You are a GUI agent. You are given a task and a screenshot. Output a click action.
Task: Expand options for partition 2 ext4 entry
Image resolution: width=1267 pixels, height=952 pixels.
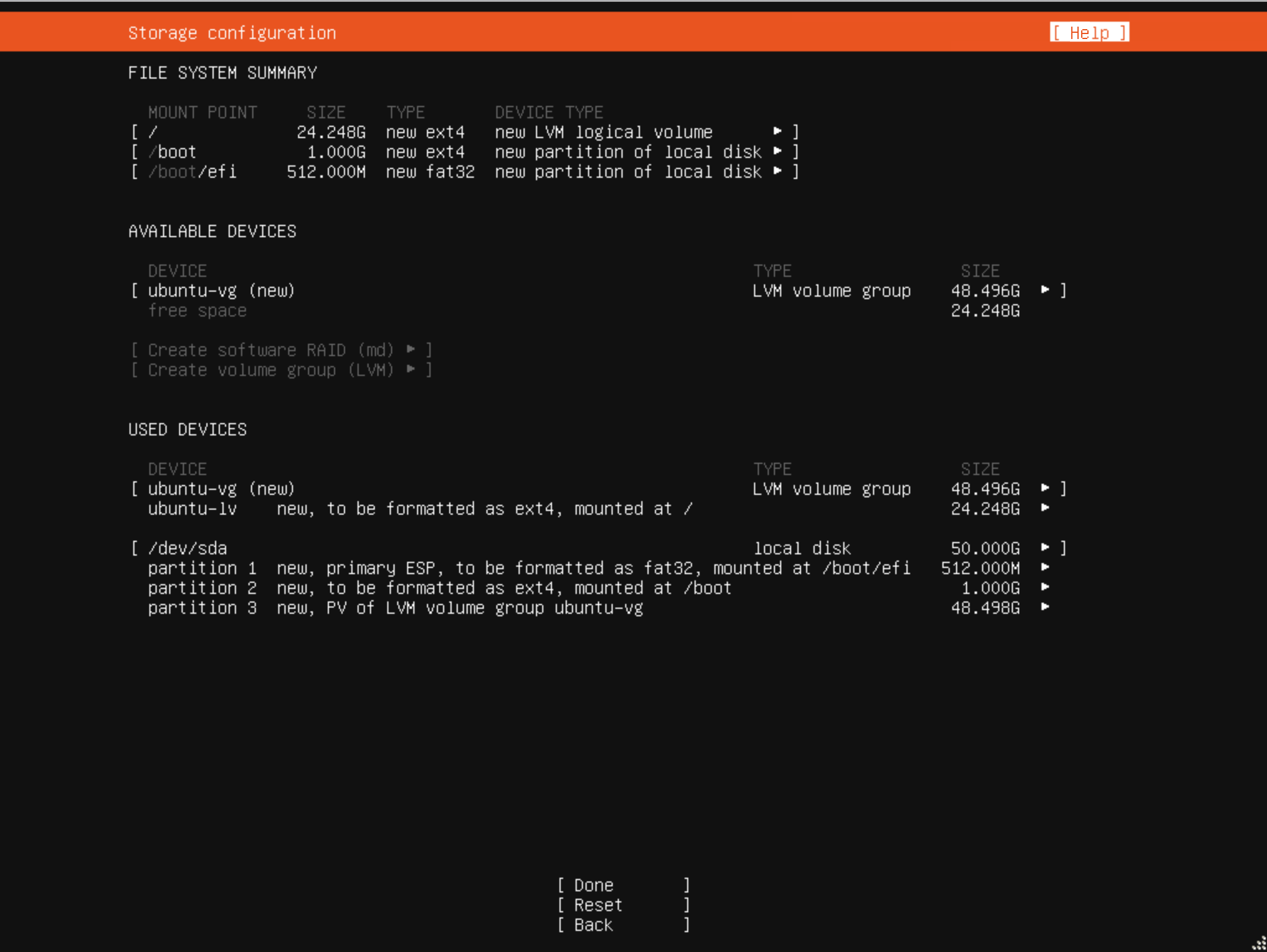(x=1046, y=587)
